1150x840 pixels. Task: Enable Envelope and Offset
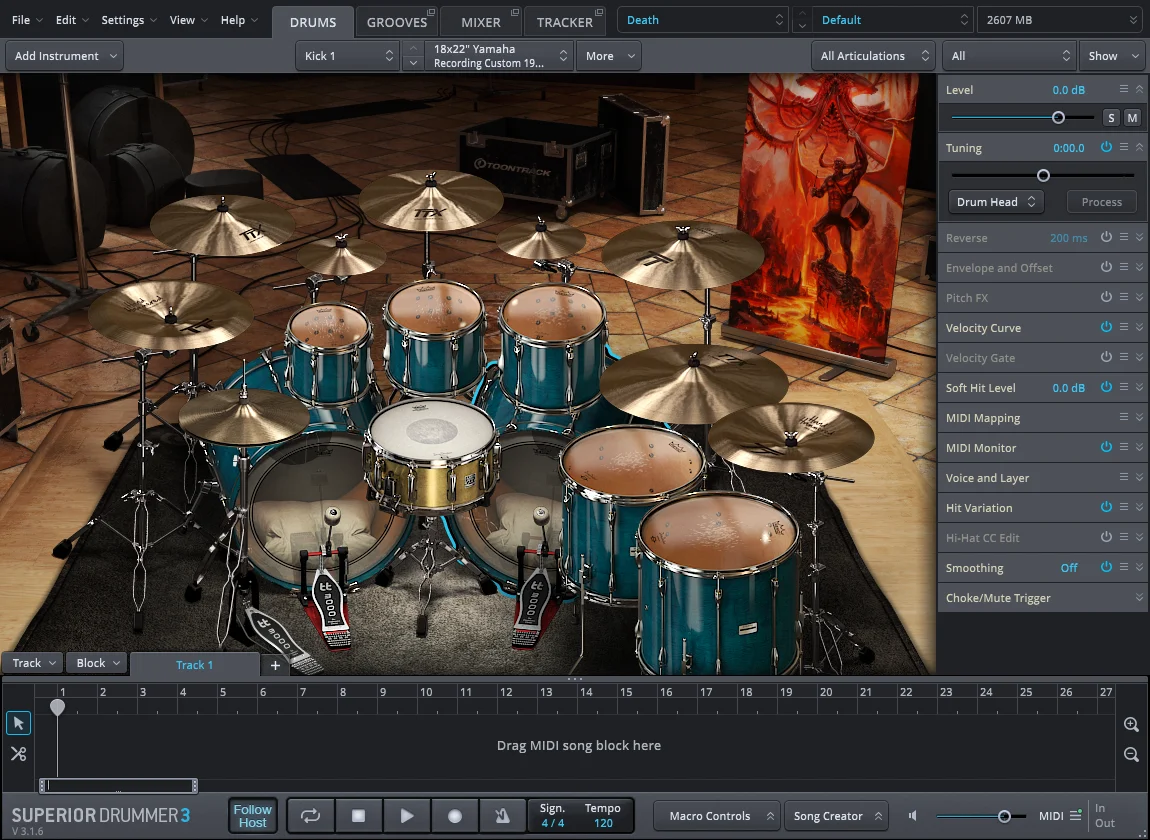click(1106, 268)
